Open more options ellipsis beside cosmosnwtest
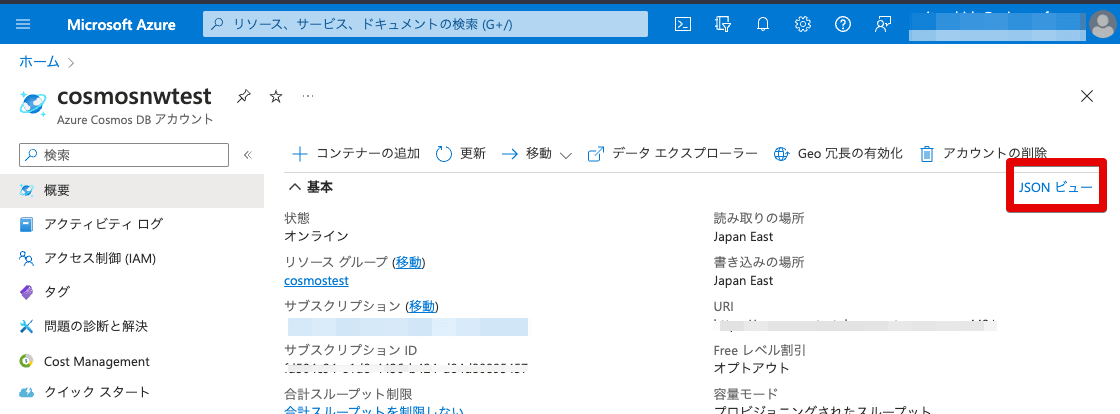This screenshot has height=414, width=1120. pyautogui.click(x=308, y=96)
